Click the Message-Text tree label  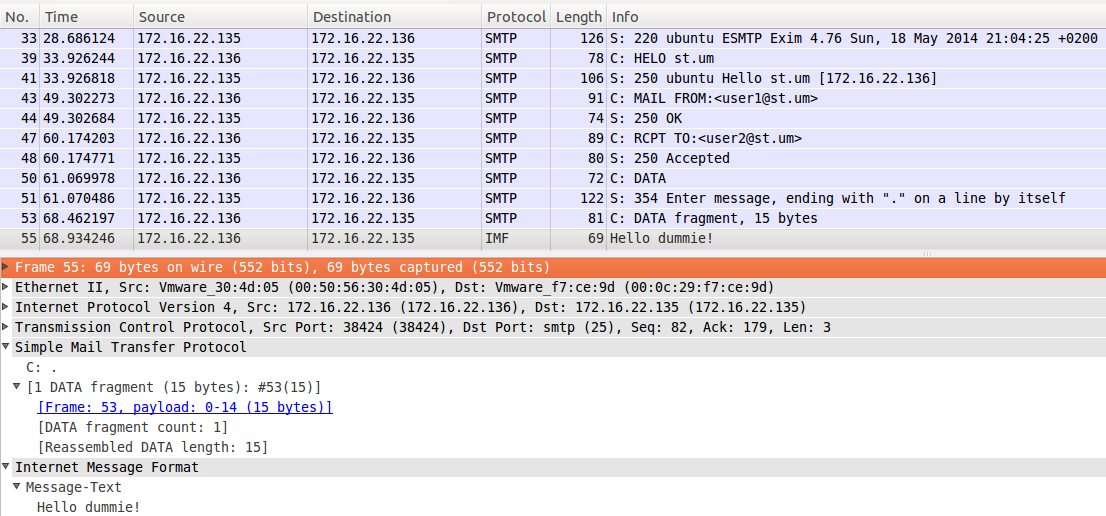click(x=74, y=487)
